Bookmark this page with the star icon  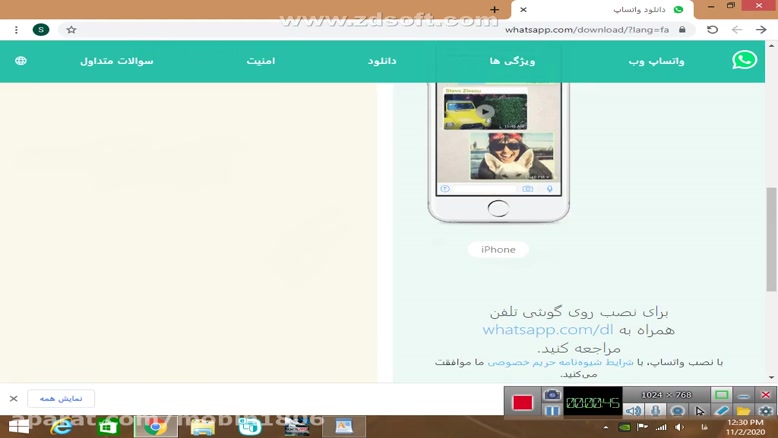point(71,30)
